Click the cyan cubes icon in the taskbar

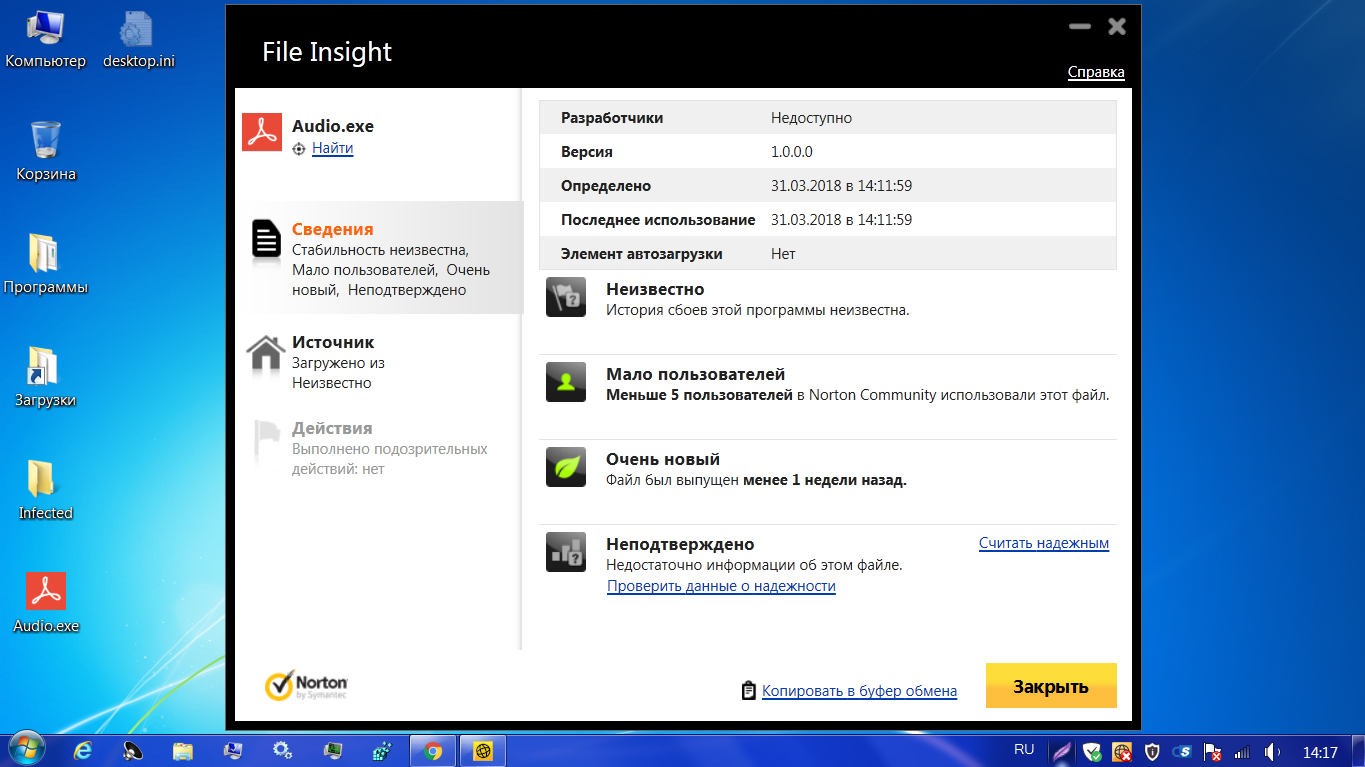[x=381, y=750]
